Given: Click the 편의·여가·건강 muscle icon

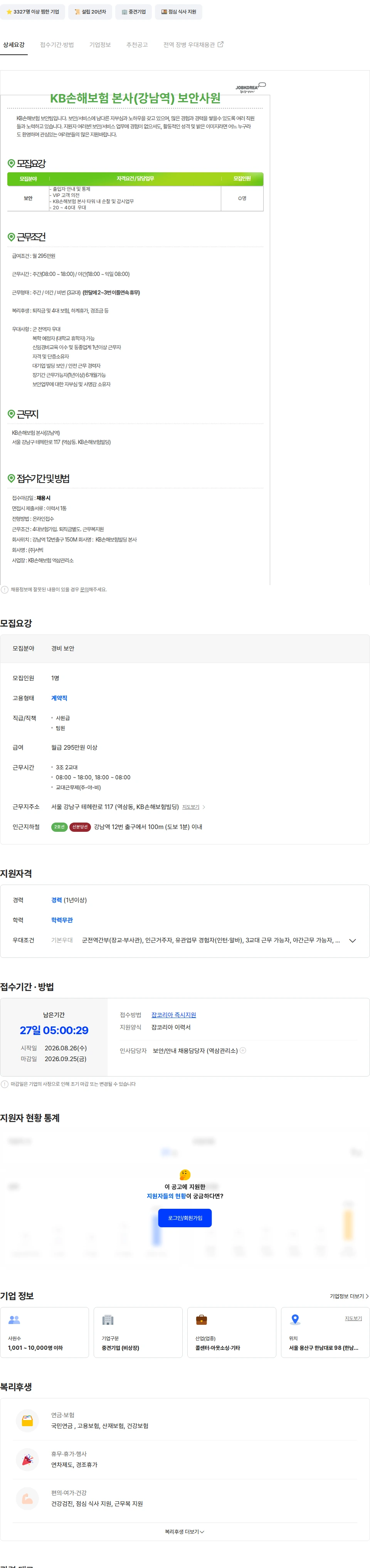Looking at the screenshot, I should 27,1499.
